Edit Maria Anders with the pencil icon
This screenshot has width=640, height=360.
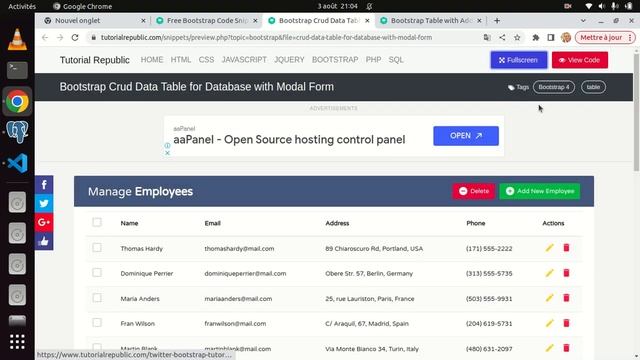pos(549,298)
